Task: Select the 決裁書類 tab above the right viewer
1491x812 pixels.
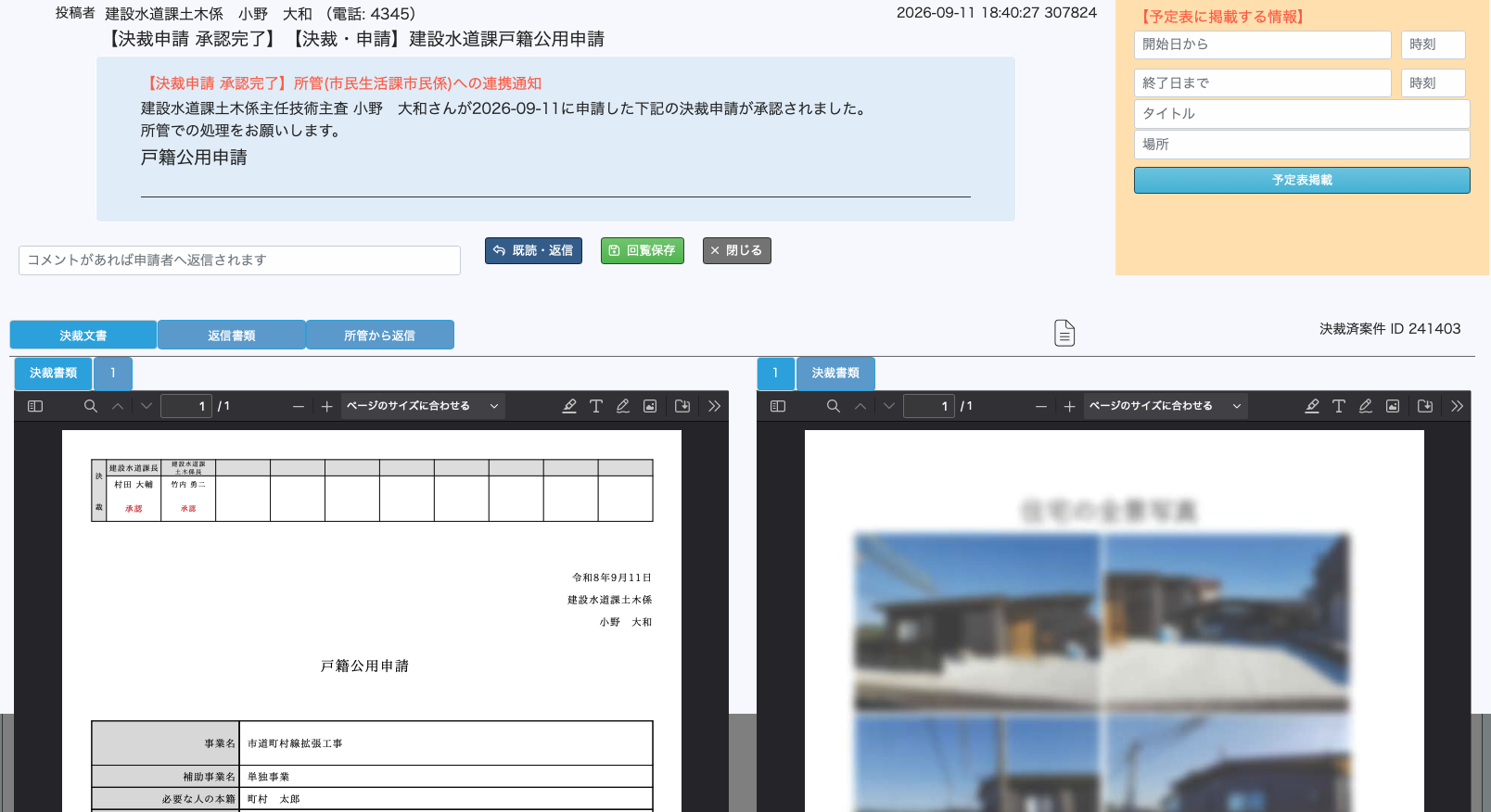Action: tap(835, 374)
